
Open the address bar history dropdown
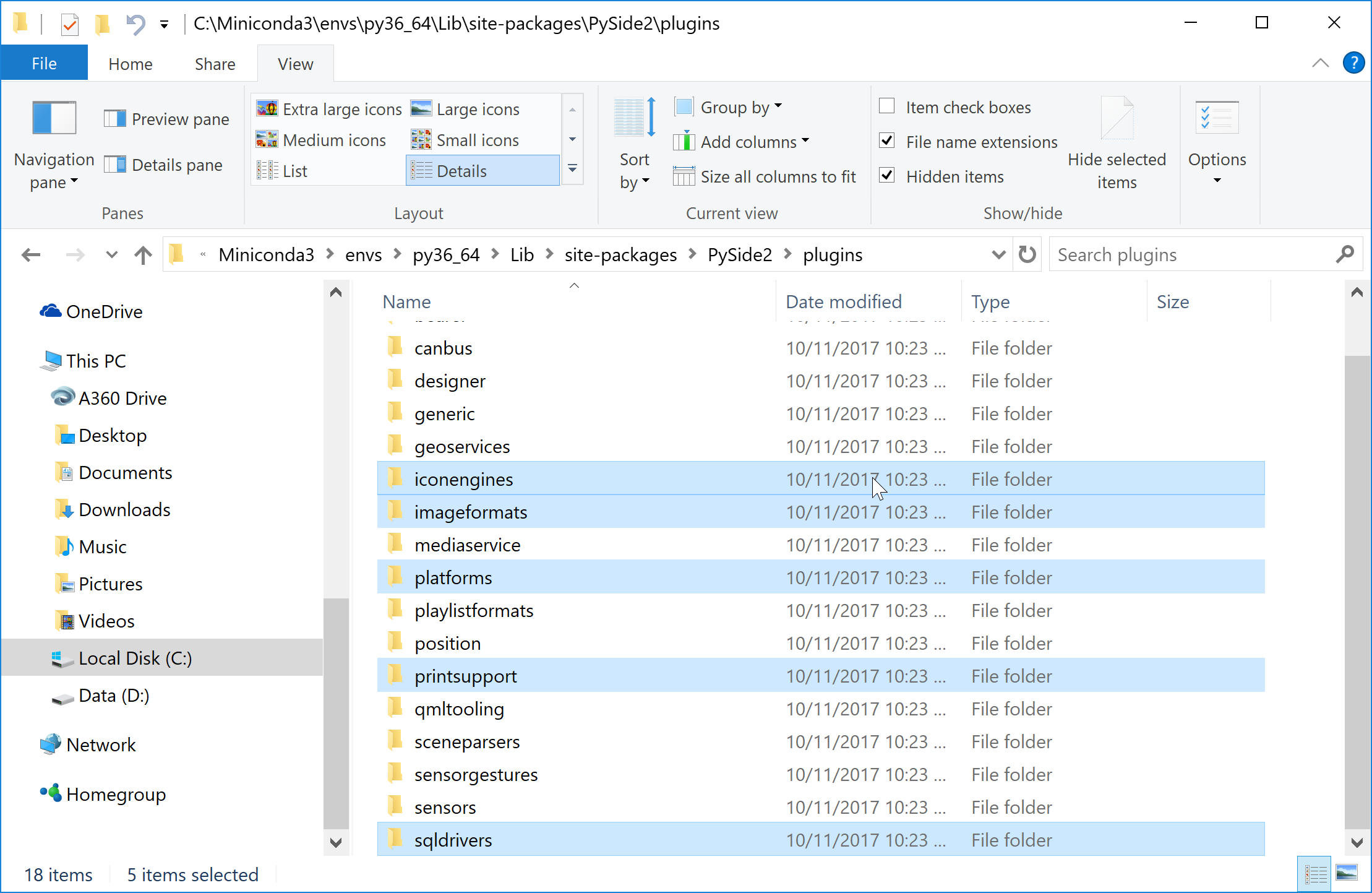click(998, 254)
